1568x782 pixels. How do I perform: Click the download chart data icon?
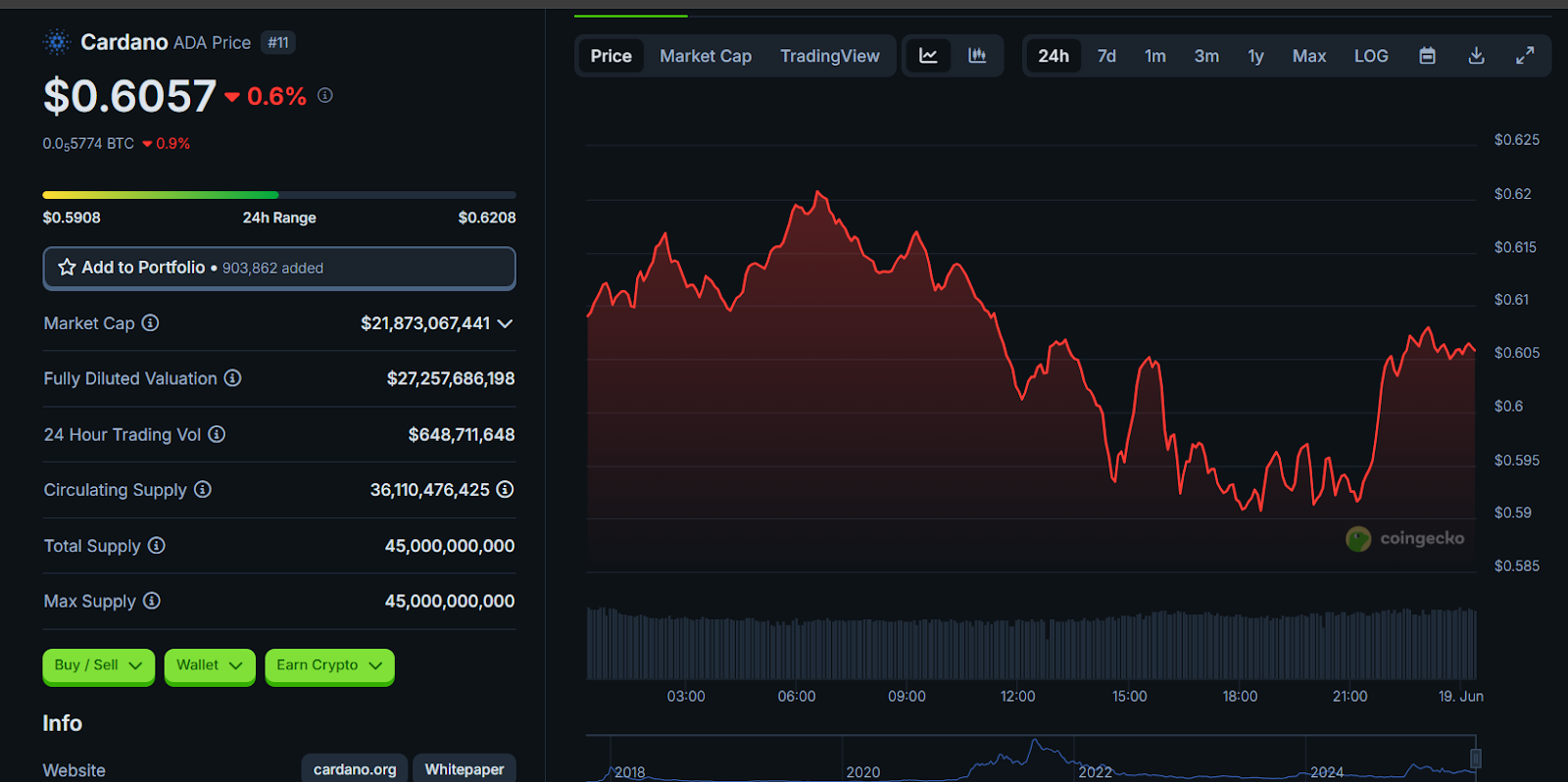pos(1476,56)
